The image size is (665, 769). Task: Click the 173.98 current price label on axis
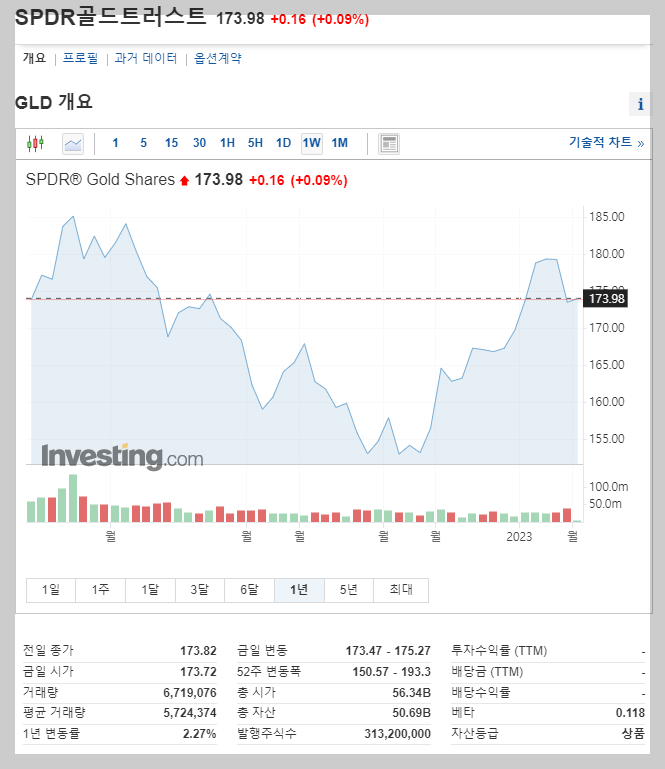606,298
